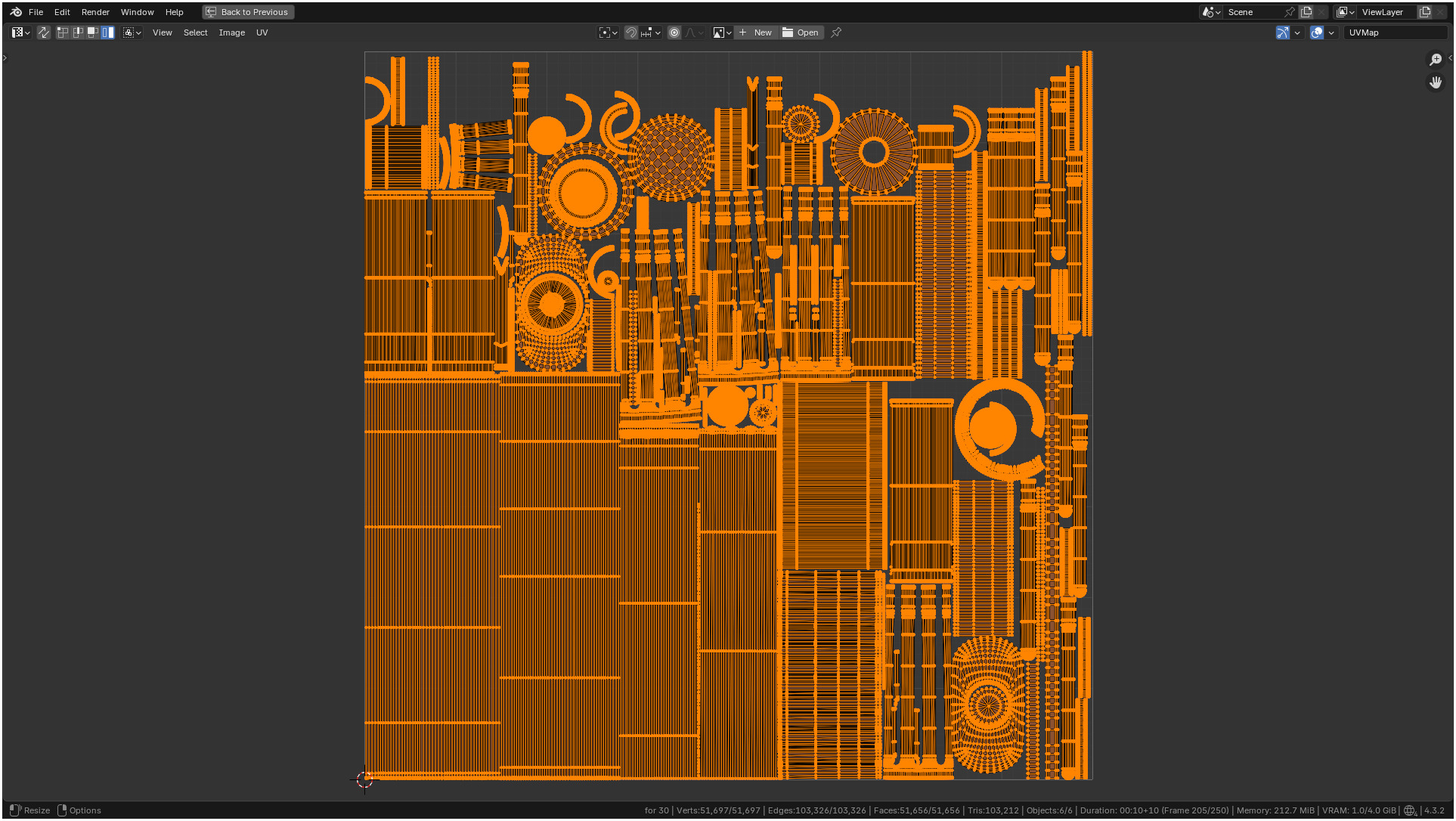Open pivot point dropdown
Image resolution: width=1456 pixels, height=821 pixels.
coord(609,33)
